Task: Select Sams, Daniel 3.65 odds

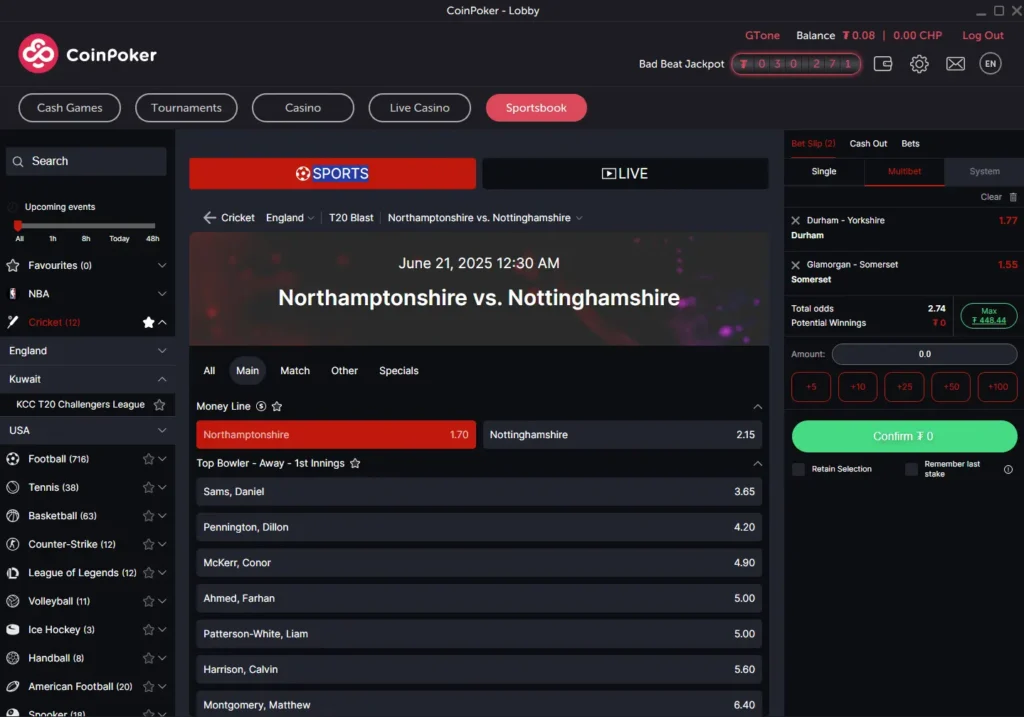Action: coord(479,491)
